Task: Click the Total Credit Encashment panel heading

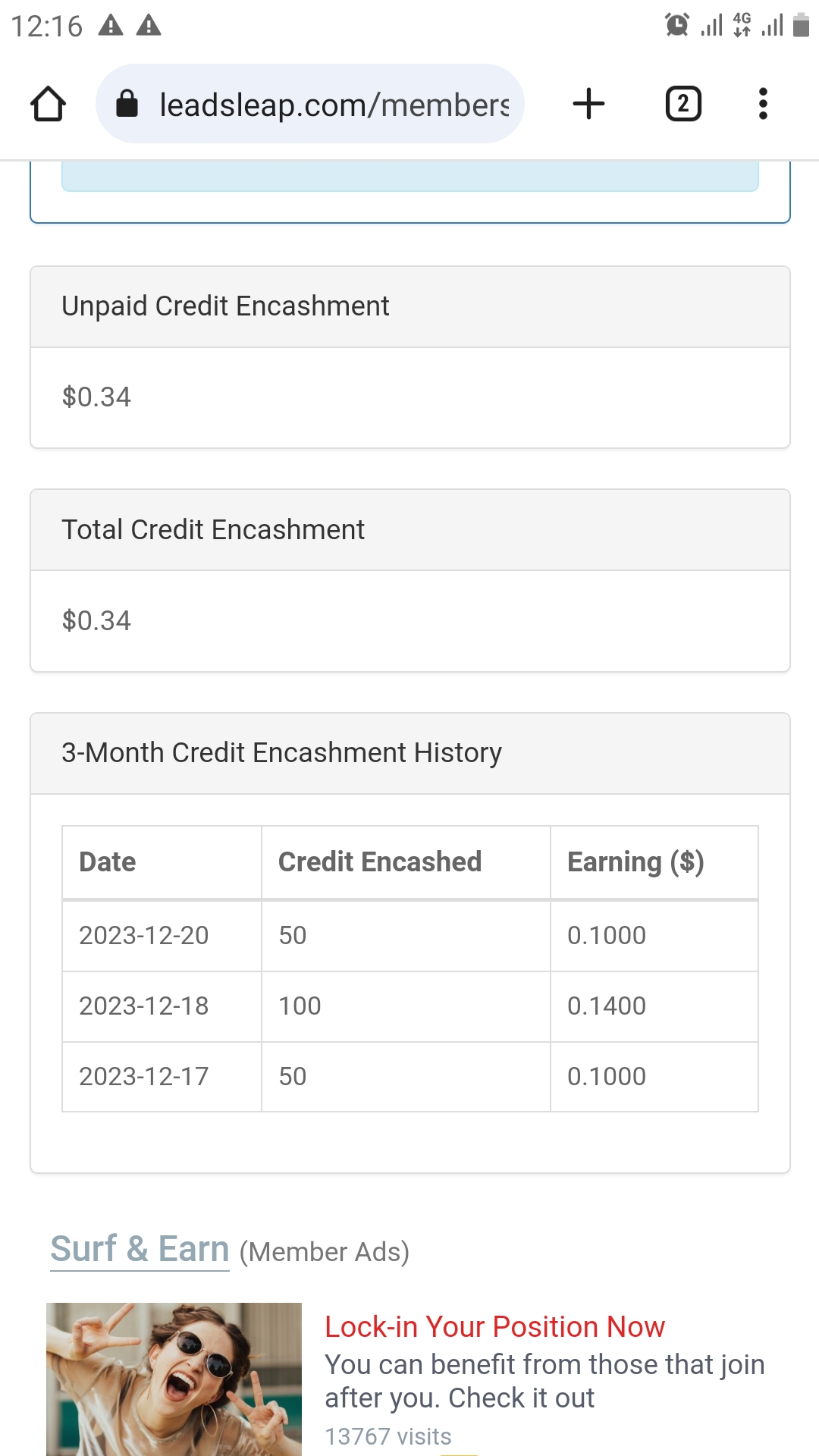Action: click(x=213, y=530)
